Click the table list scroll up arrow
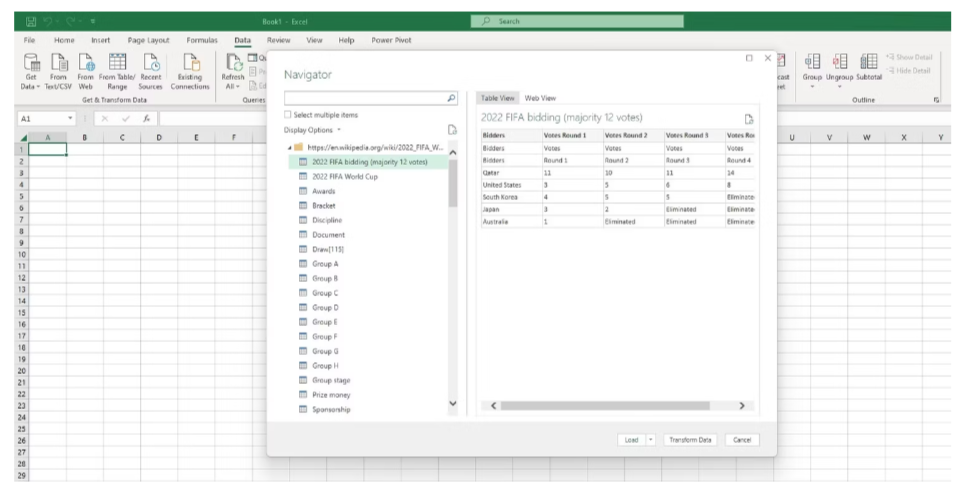This screenshot has width=970, height=501. (x=453, y=152)
